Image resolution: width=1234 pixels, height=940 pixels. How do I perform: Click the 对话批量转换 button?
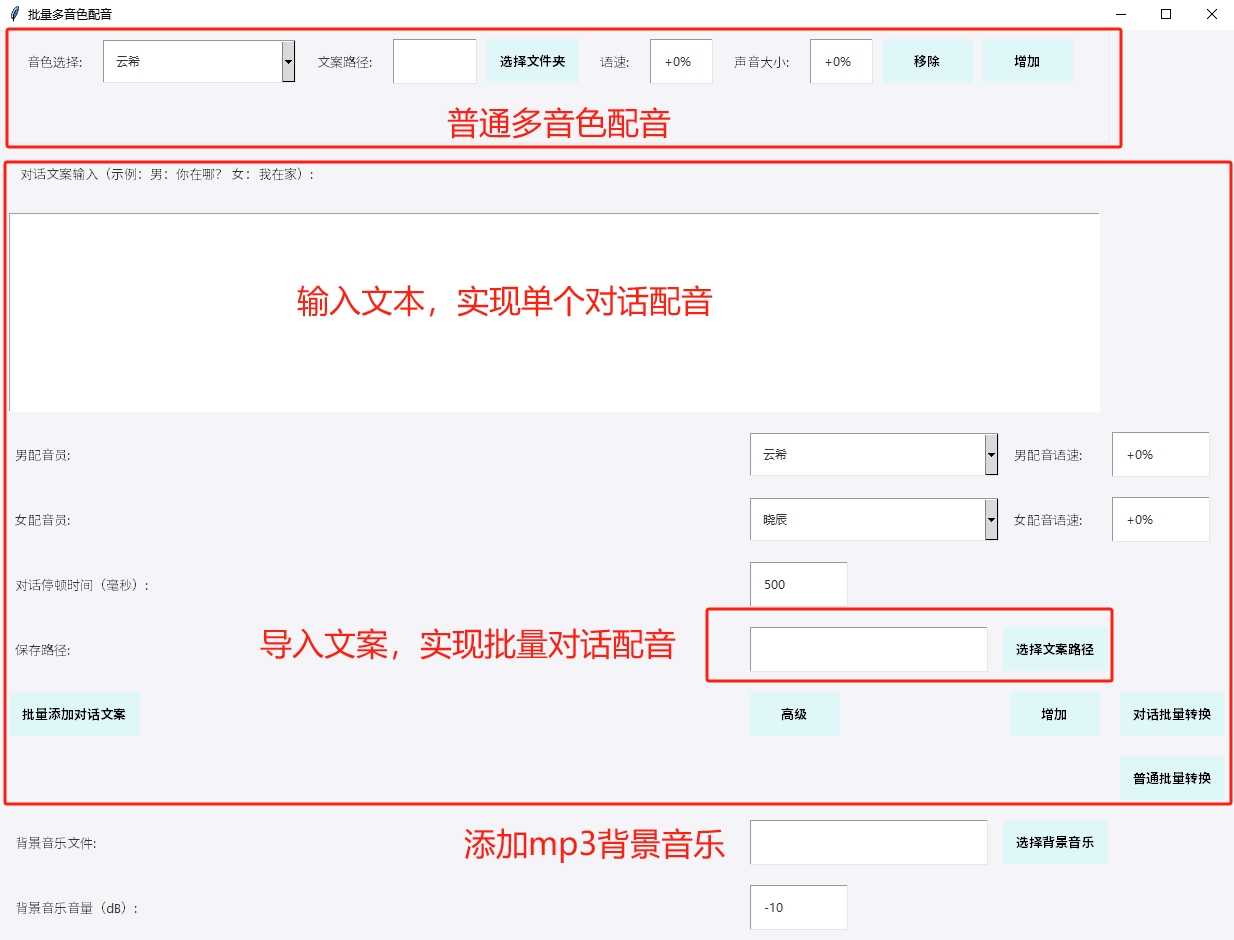pos(1171,714)
